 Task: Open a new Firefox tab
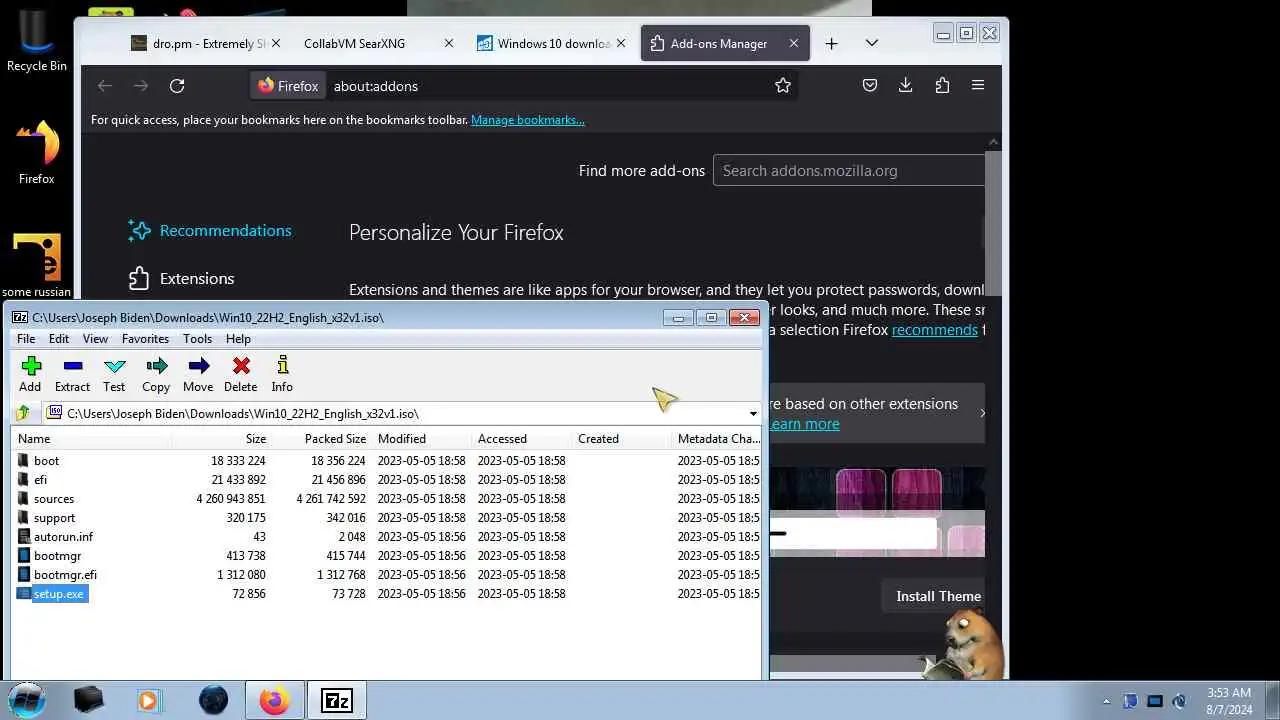[831, 44]
